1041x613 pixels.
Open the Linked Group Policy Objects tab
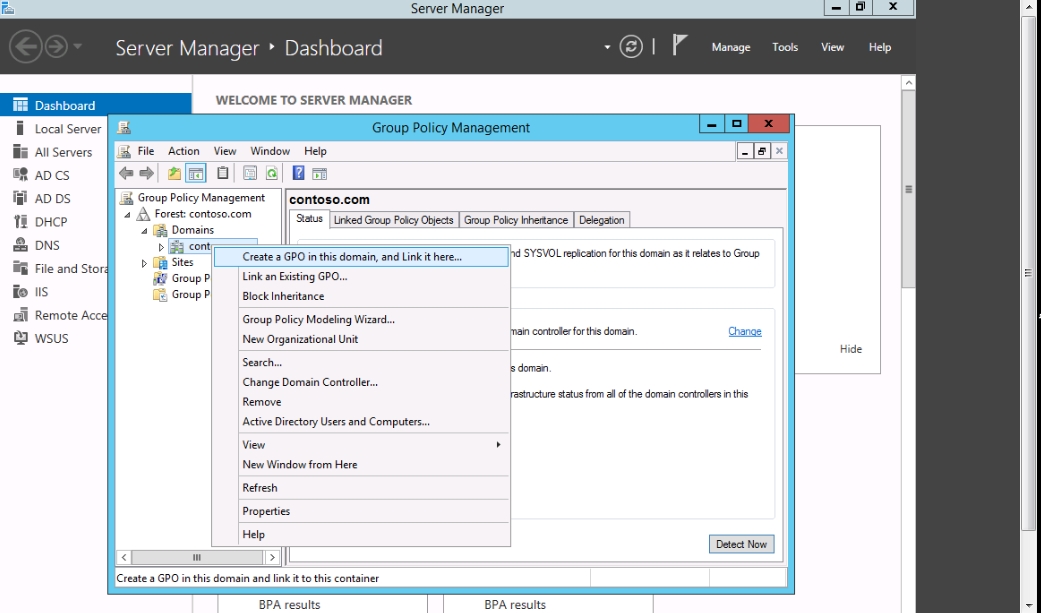pos(393,220)
